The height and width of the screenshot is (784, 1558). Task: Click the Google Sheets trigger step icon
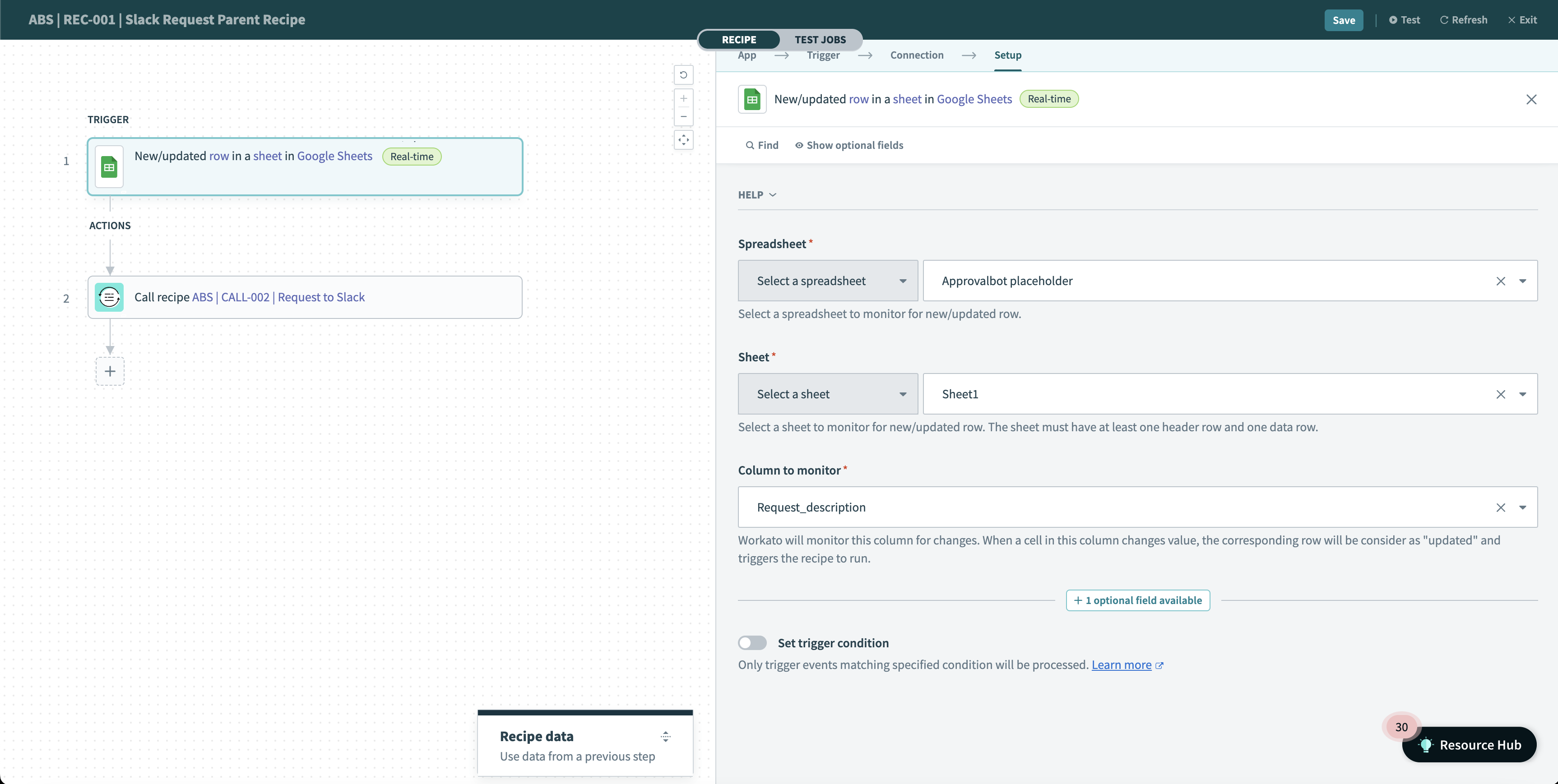click(110, 167)
